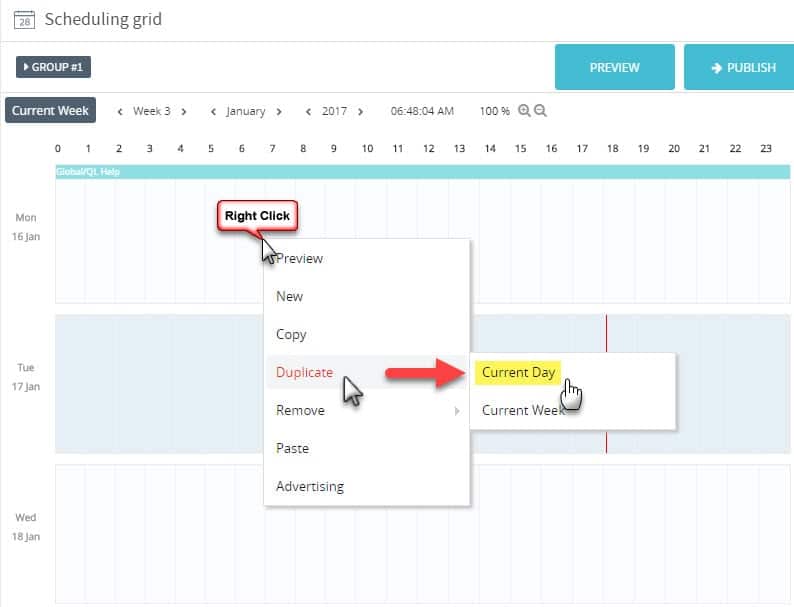Open the Remove submenu entry
Screen dimensions: 794x607
coord(367,410)
